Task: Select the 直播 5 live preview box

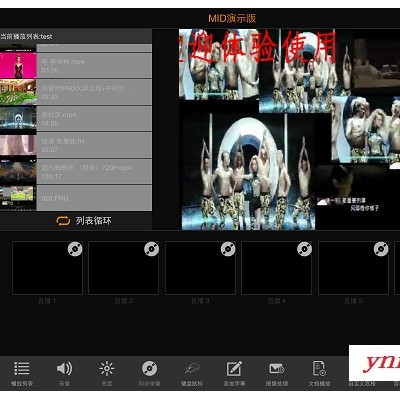Action: click(353, 268)
